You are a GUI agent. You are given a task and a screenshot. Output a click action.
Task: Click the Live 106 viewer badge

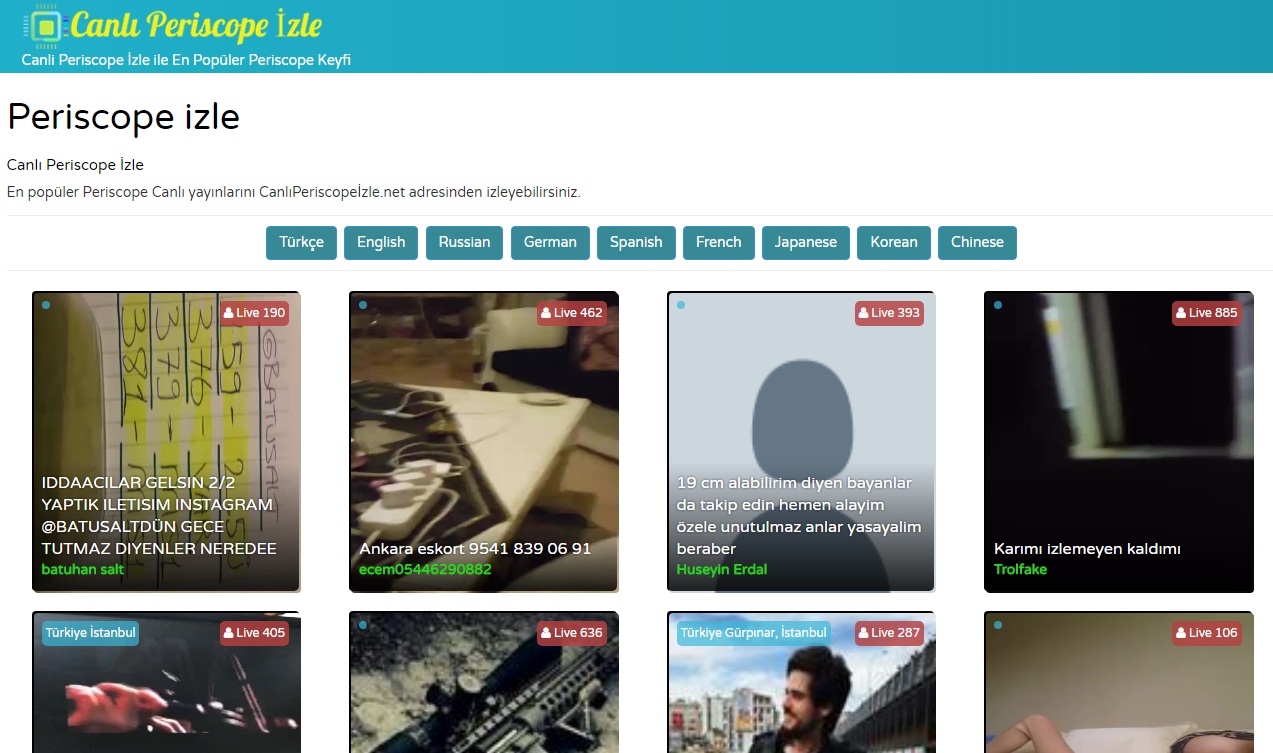coord(1207,633)
